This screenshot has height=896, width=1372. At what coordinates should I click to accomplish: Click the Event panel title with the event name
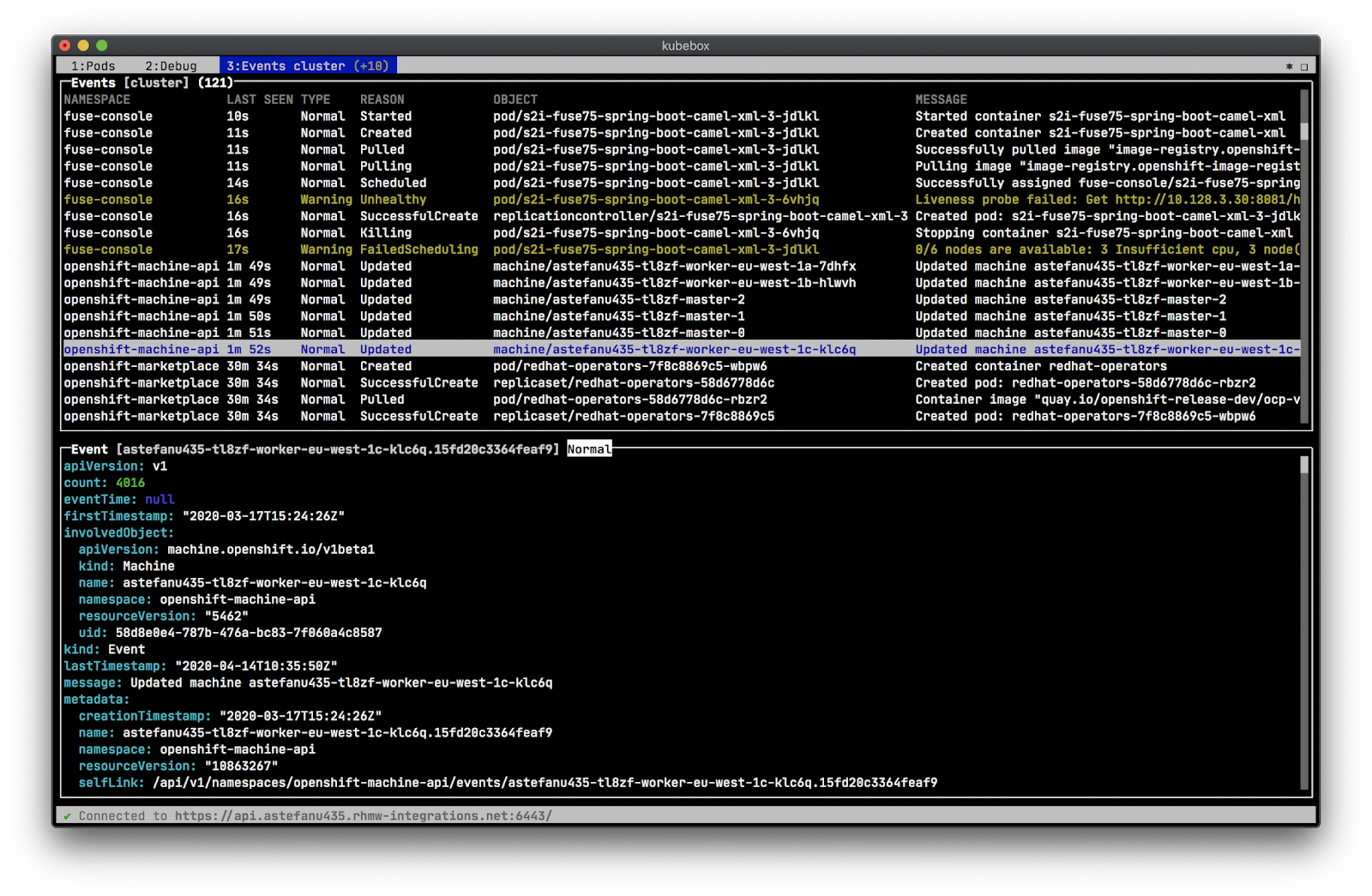point(315,449)
